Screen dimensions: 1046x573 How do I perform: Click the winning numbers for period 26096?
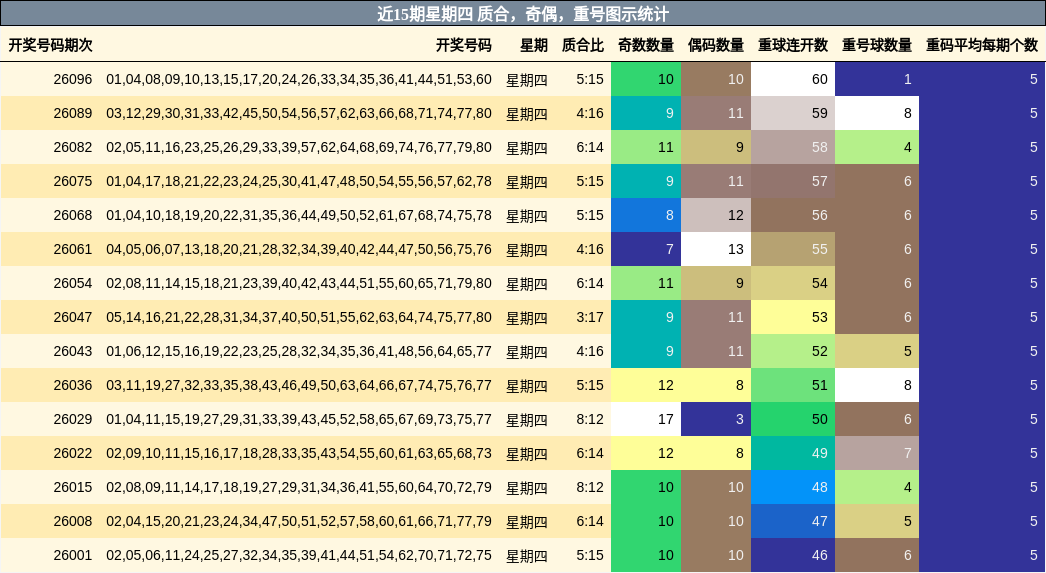(299, 79)
